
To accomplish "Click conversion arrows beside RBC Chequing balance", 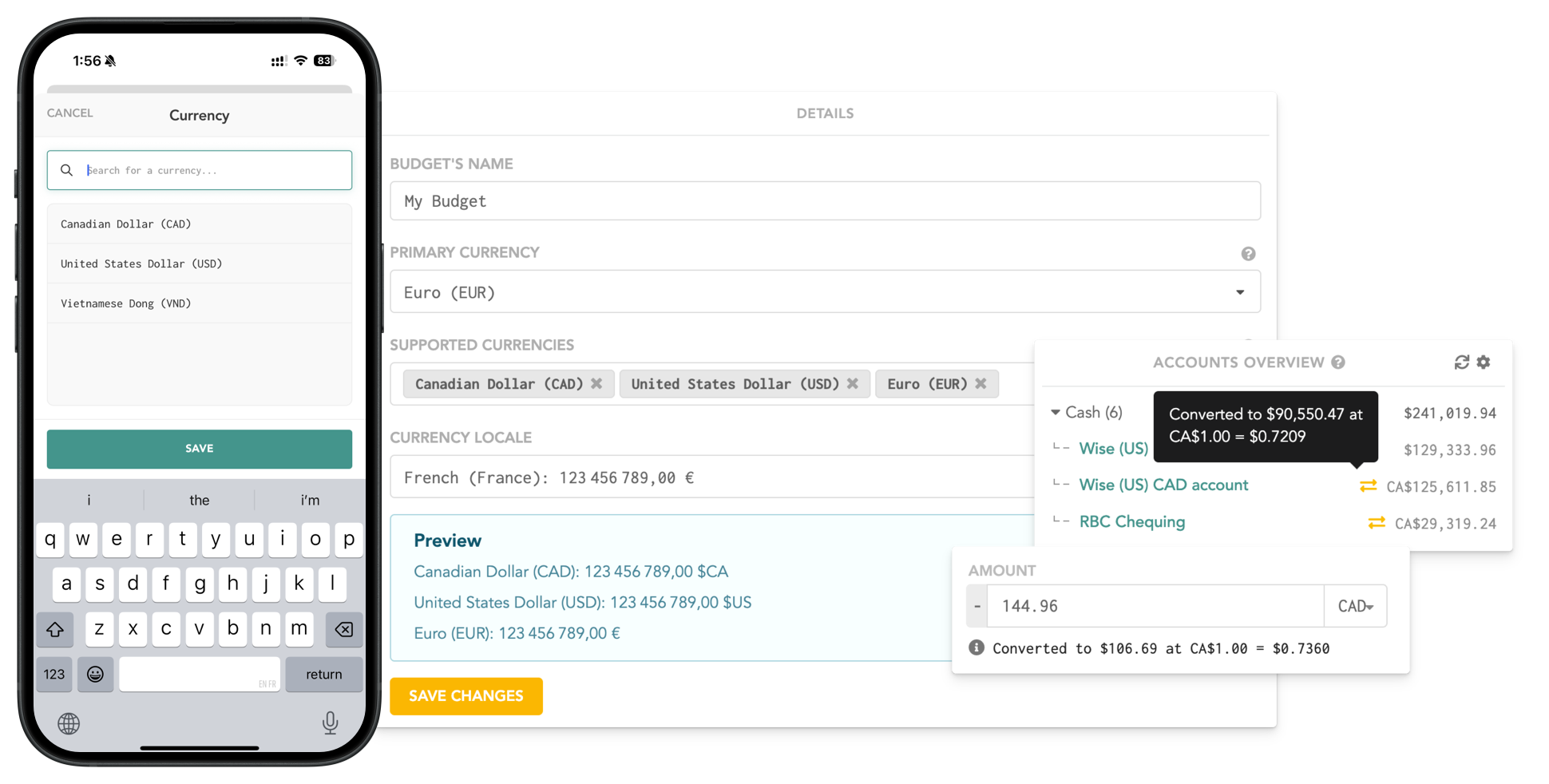I will coord(1376,523).
